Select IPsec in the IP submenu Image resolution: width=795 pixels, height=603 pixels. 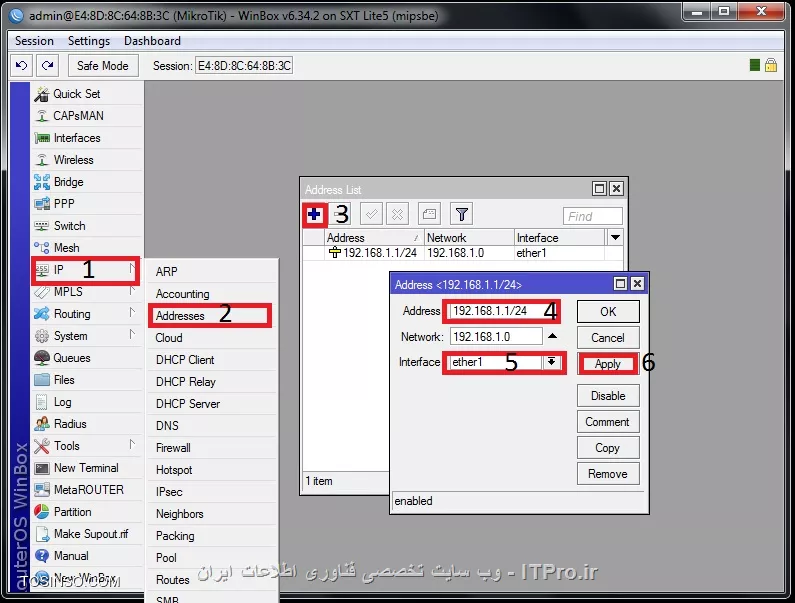[212, 492]
